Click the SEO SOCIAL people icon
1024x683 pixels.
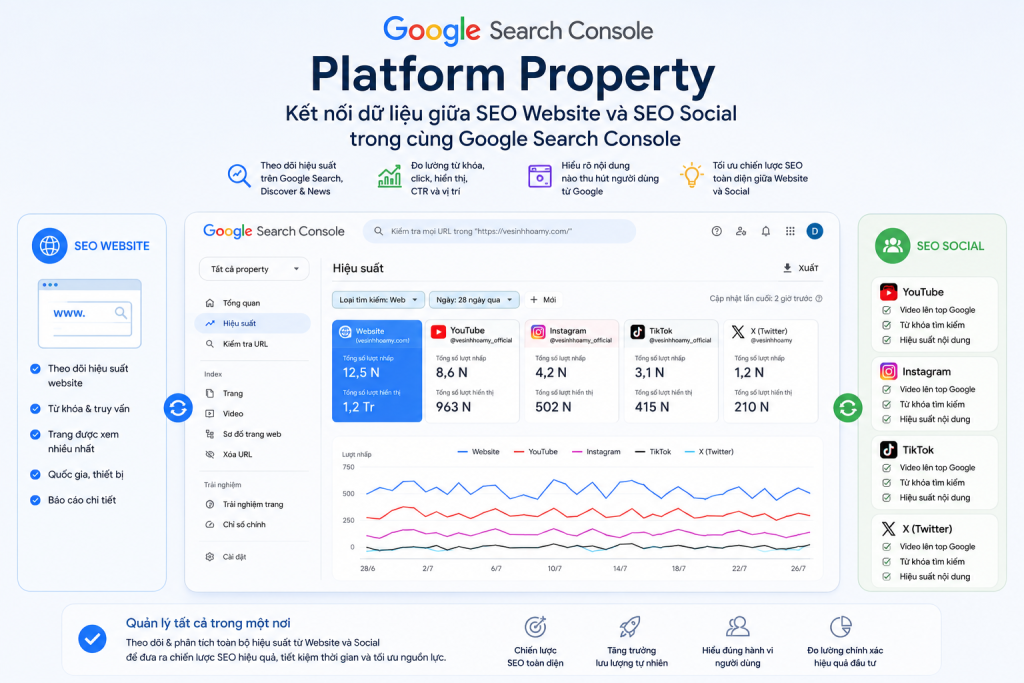coord(892,246)
